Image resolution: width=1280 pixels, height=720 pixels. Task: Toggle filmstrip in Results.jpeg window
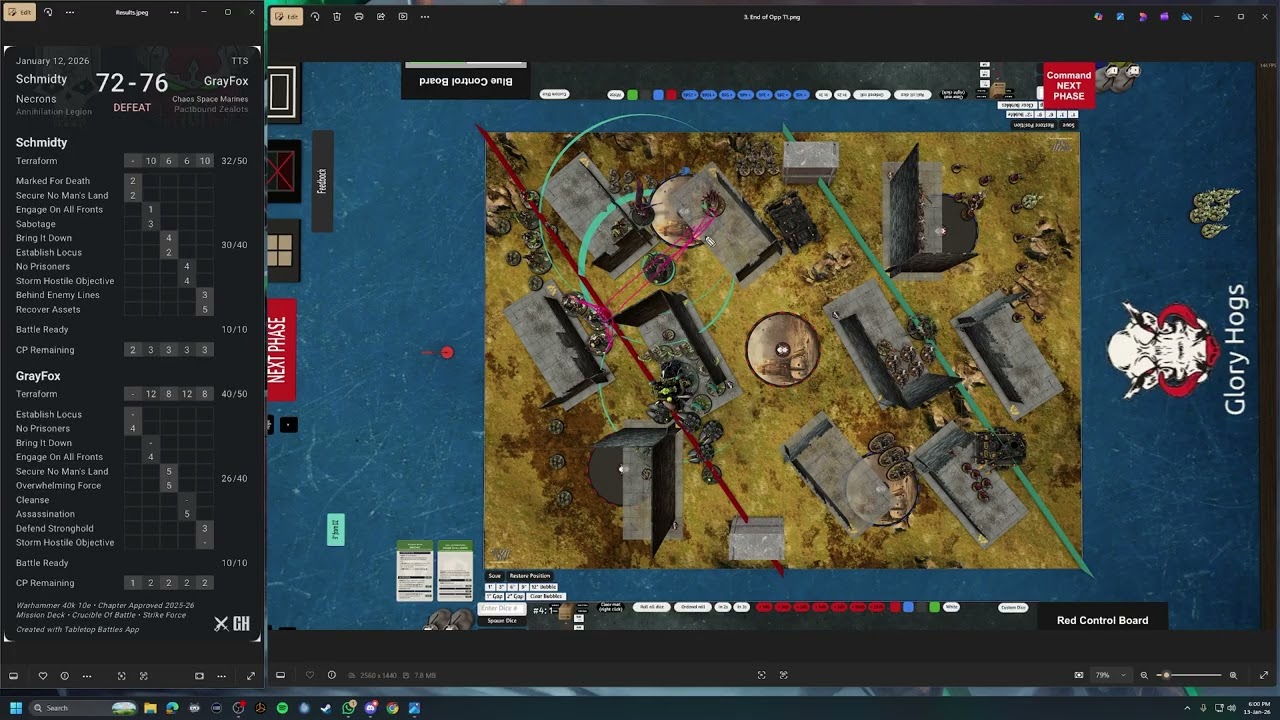(13, 676)
